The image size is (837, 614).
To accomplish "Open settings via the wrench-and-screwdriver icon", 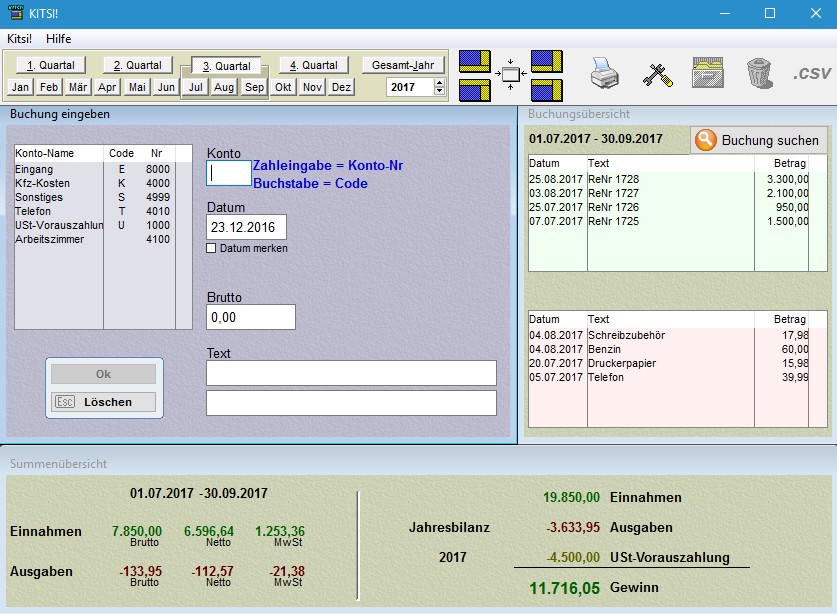I will pyautogui.click(x=657, y=73).
